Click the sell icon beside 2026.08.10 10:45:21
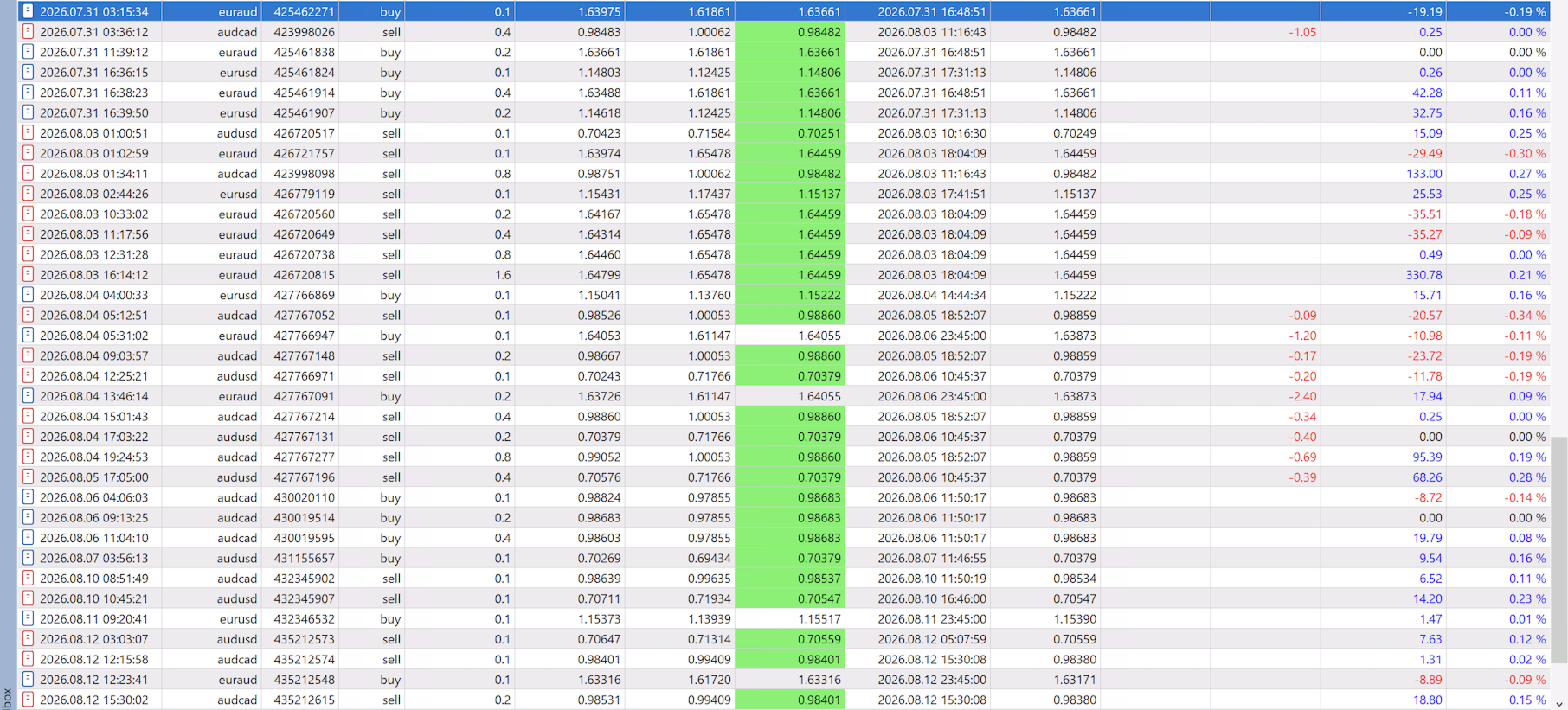Viewport: 1568px width, 710px height. [28, 598]
